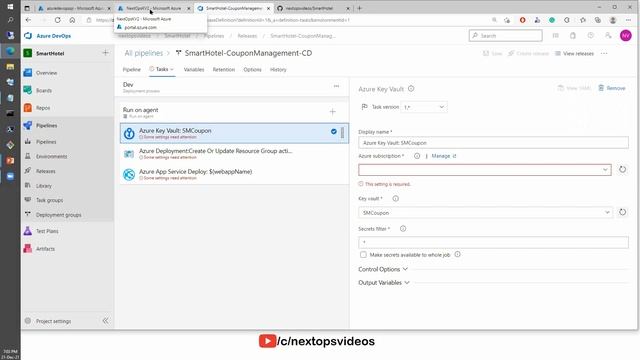
Task: Open View releases
Action: tap(574, 53)
